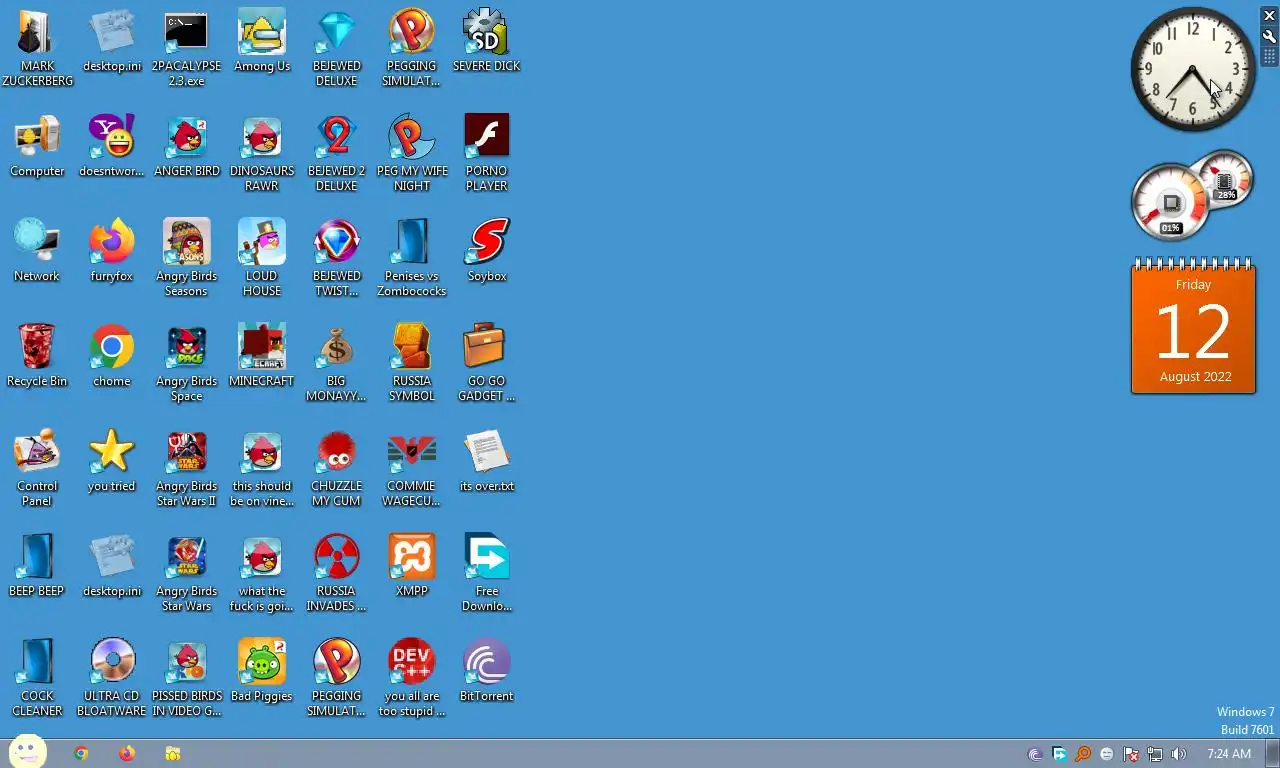The height and width of the screenshot is (768, 1280).
Task: Click the BitTorrent tray icon
Action: 1035,754
